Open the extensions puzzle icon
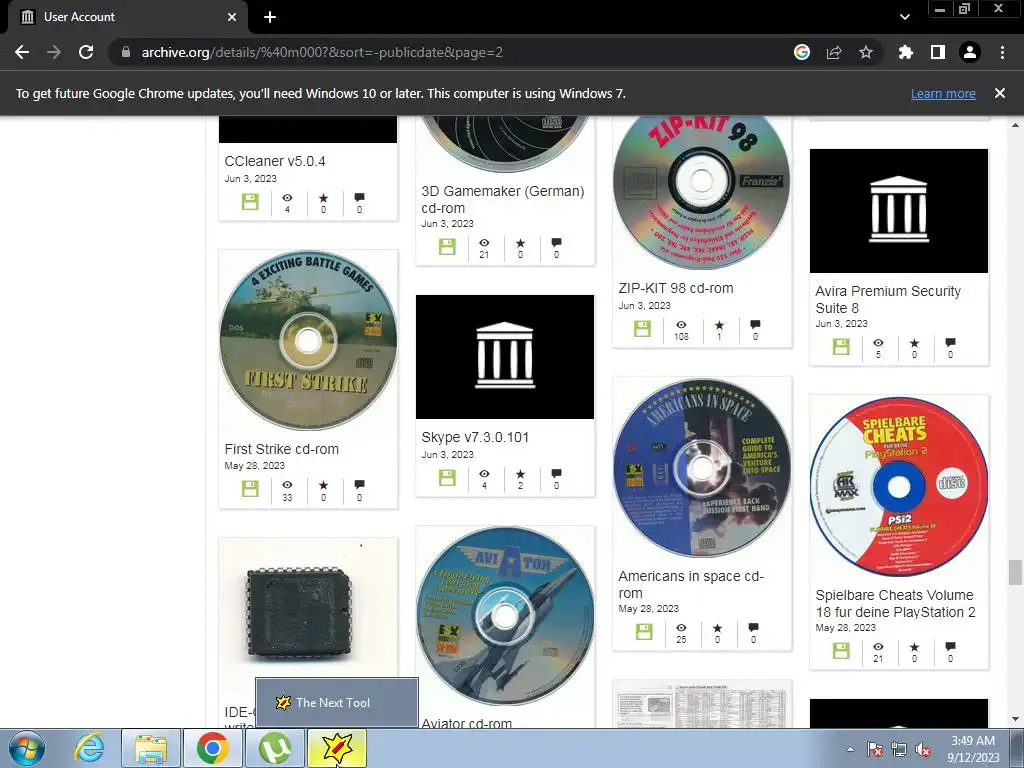This screenshot has height=768, width=1024. click(905, 52)
